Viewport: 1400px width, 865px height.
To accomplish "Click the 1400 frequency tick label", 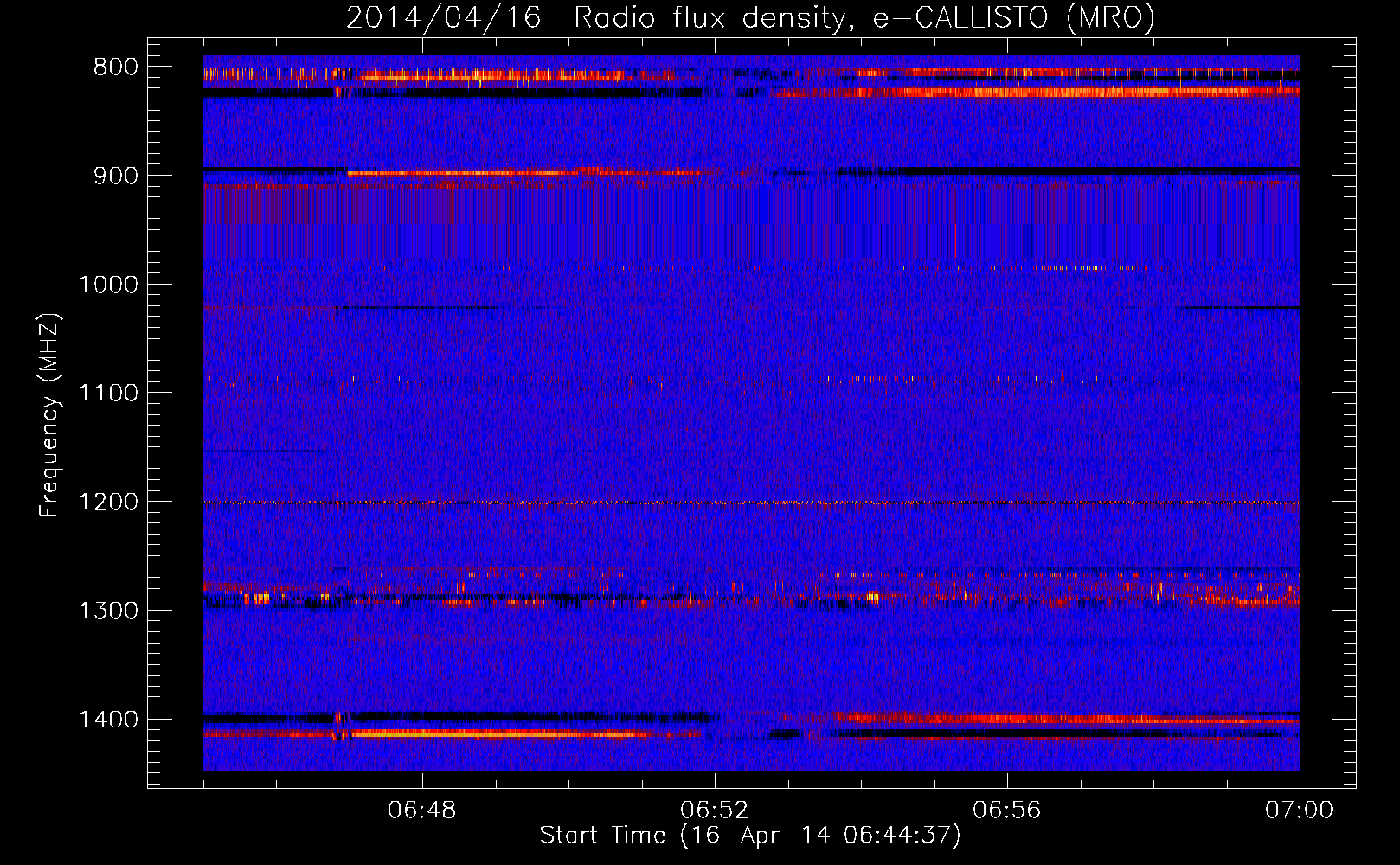I will click(x=109, y=720).
